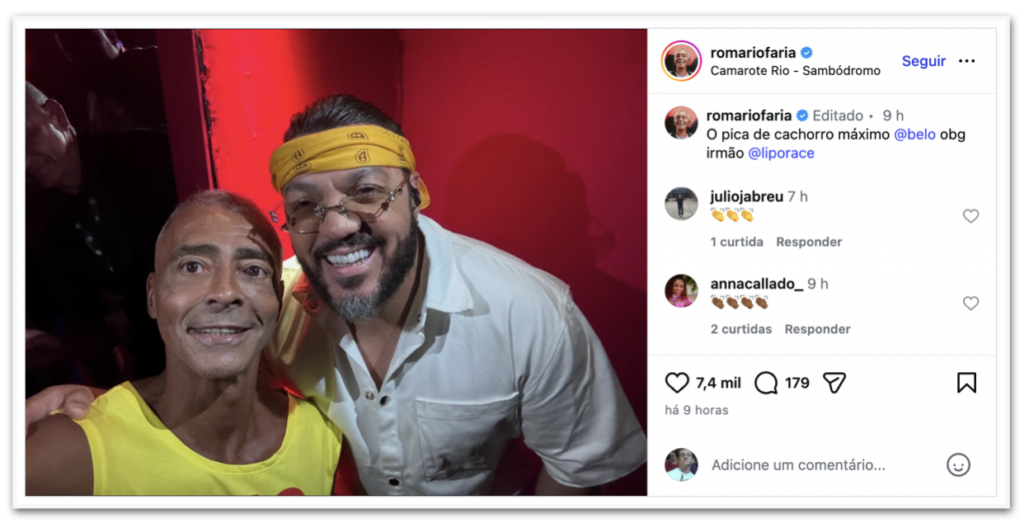Click the verified badge next to the header username
The height and width of the screenshot is (523, 1024).
coord(807,52)
